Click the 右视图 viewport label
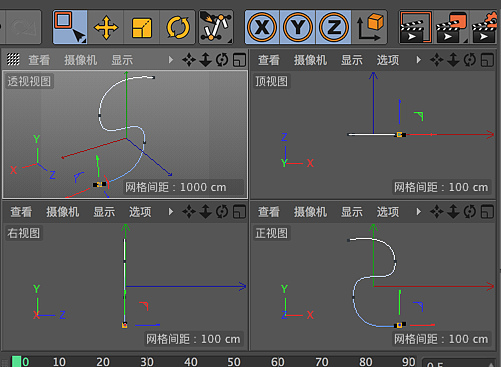501x367 pixels. [24, 233]
